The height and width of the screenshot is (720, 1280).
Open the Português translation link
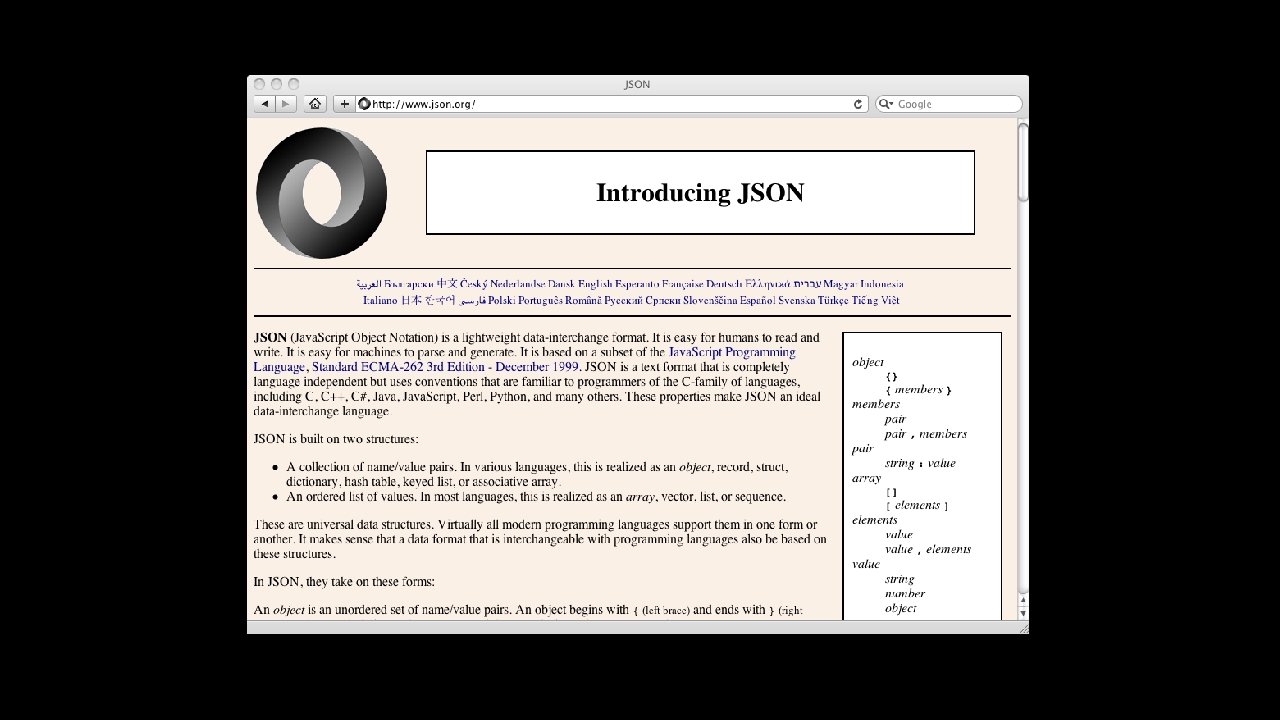pos(540,300)
